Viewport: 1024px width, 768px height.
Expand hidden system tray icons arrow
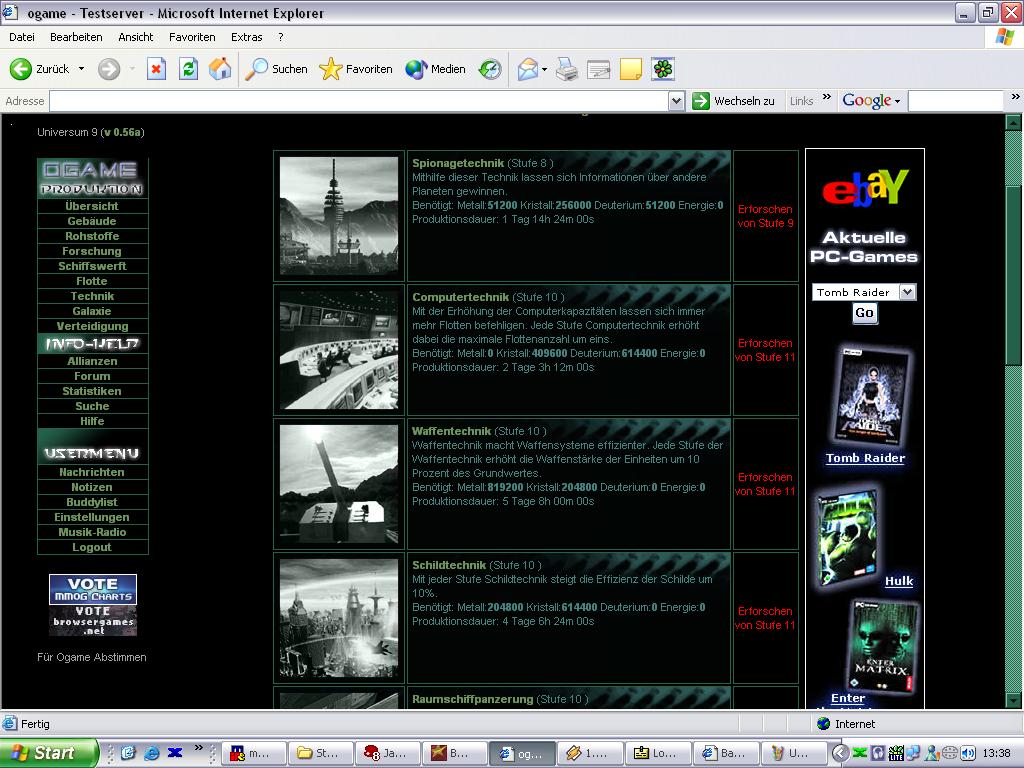[841, 753]
